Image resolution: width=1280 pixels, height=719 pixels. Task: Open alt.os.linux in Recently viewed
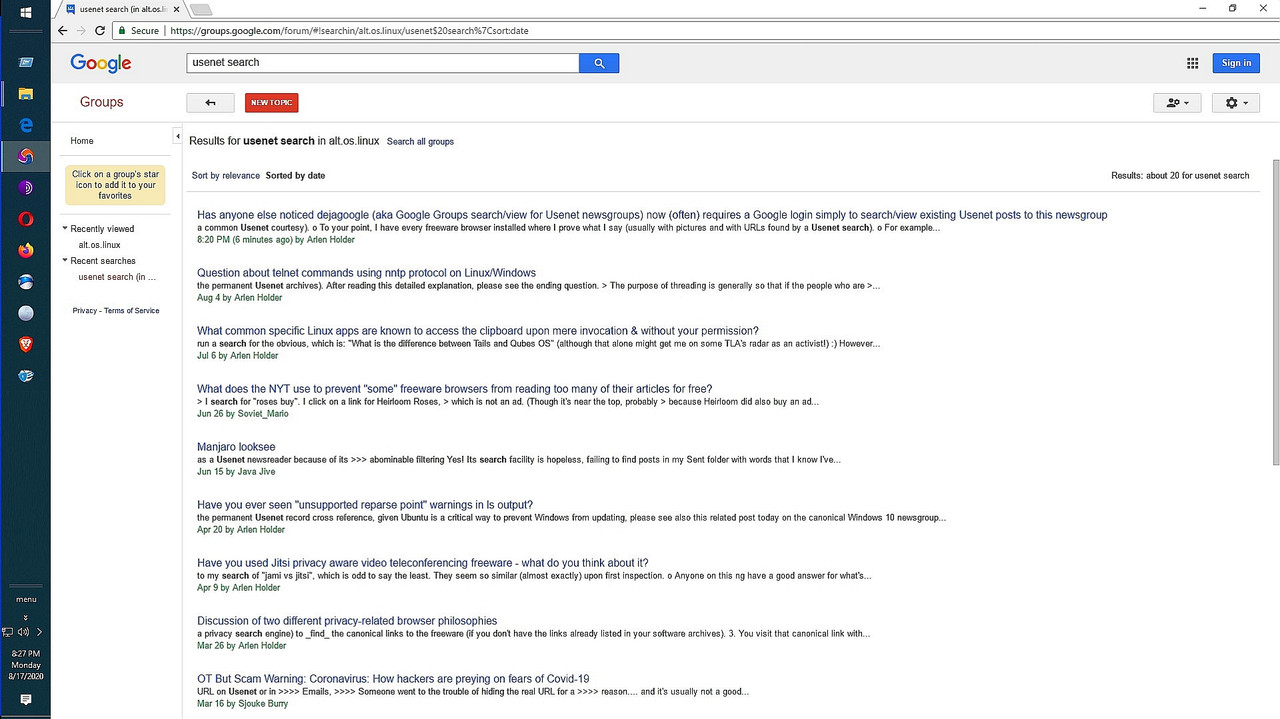coord(99,245)
